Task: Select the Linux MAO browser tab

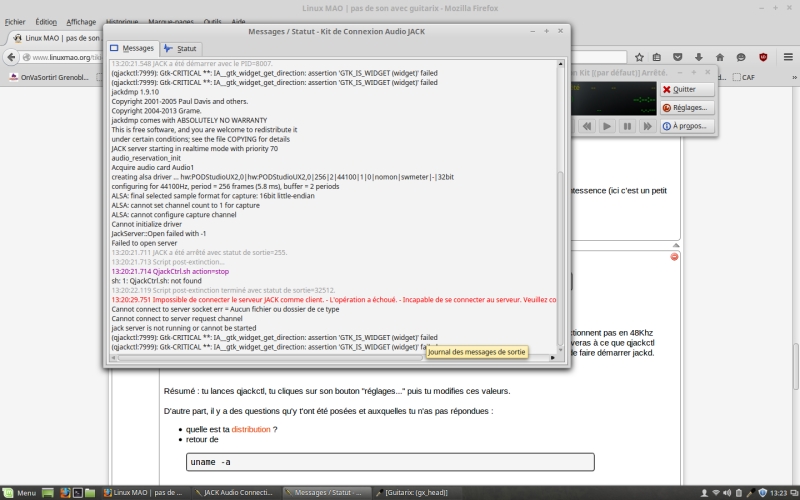Action: click(x=56, y=38)
